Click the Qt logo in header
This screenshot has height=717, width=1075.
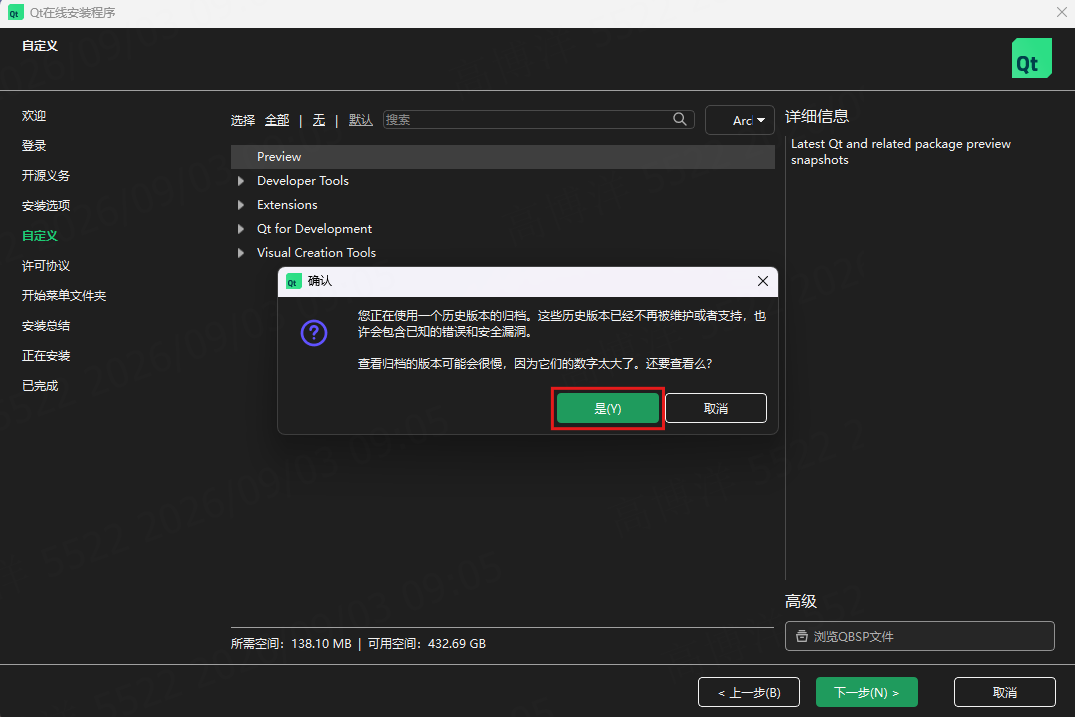(x=1032, y=58)
